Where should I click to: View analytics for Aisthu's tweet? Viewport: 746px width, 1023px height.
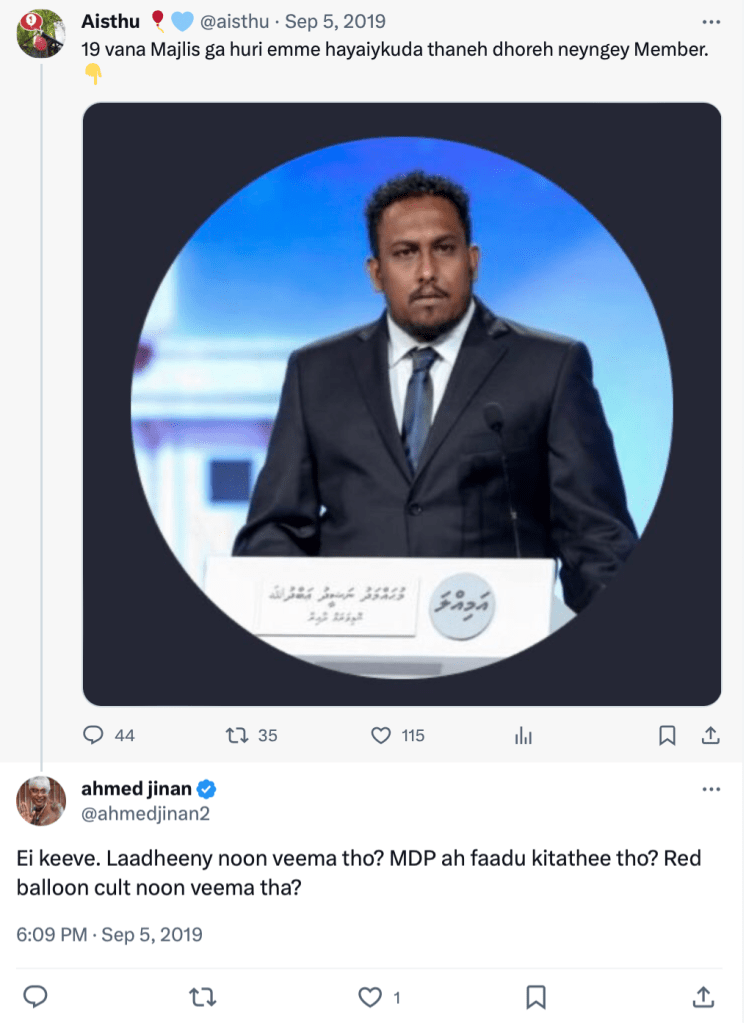click(x=523, y=735)
